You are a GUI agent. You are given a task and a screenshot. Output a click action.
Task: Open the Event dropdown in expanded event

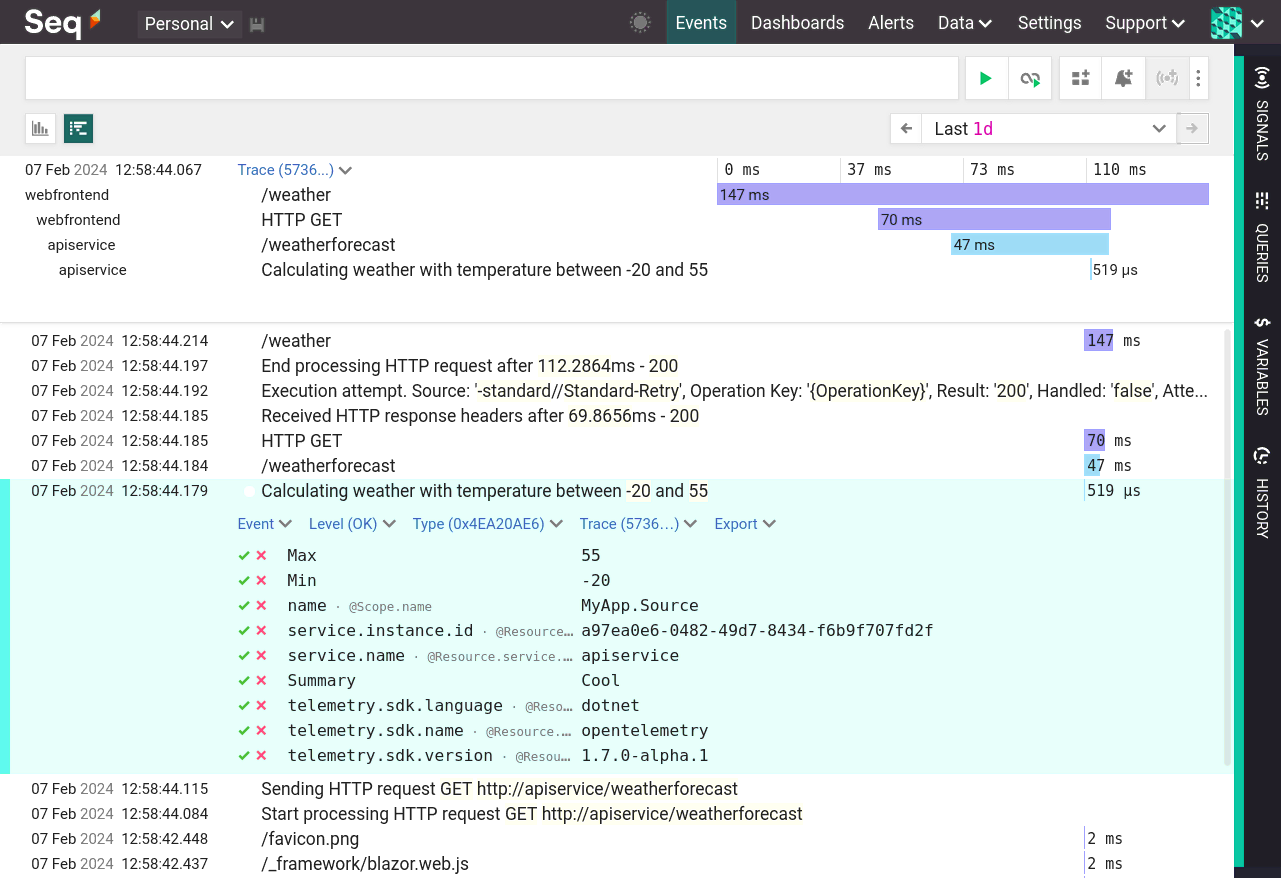point(265,524)
